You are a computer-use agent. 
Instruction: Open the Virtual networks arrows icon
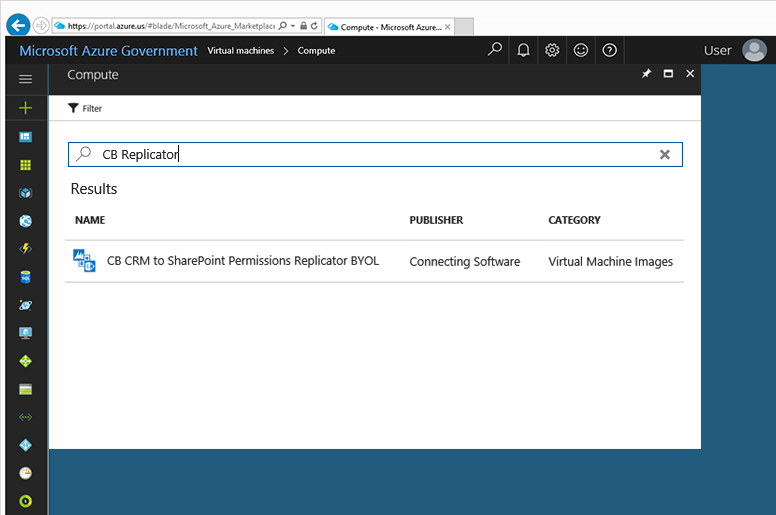pos(25,417)
